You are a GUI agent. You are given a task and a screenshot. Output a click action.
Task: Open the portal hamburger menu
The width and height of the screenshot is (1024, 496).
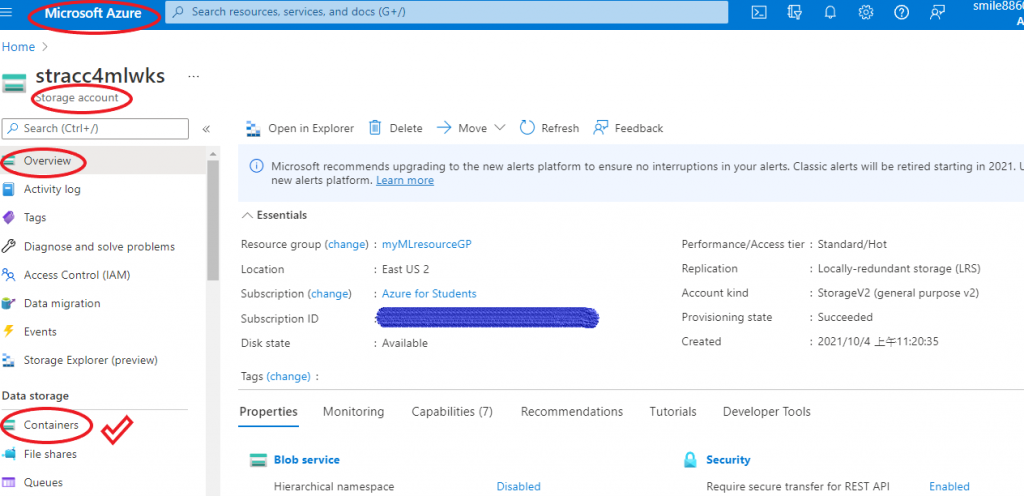click(7, 12)
